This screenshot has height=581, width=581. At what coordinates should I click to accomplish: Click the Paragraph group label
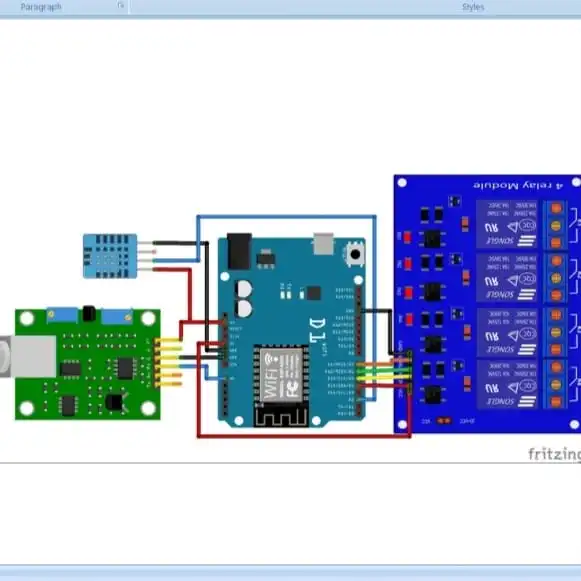click(41, 7)
